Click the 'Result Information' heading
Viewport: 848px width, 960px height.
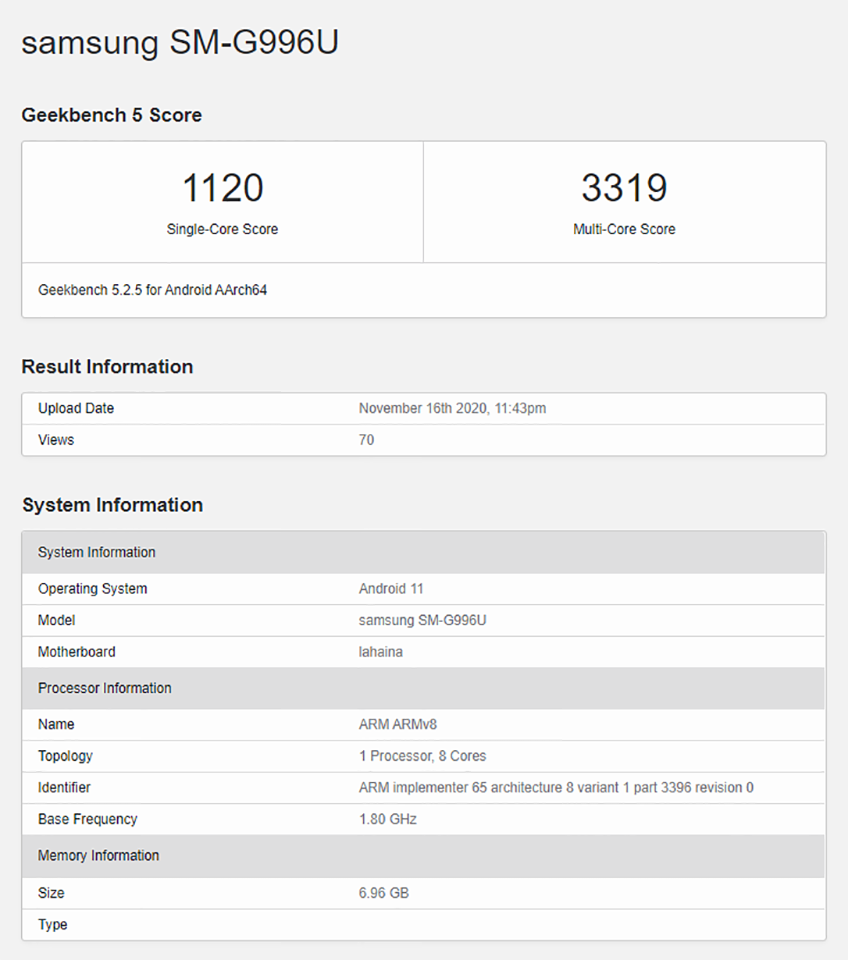pyautogui.click(x=107, y=367)
